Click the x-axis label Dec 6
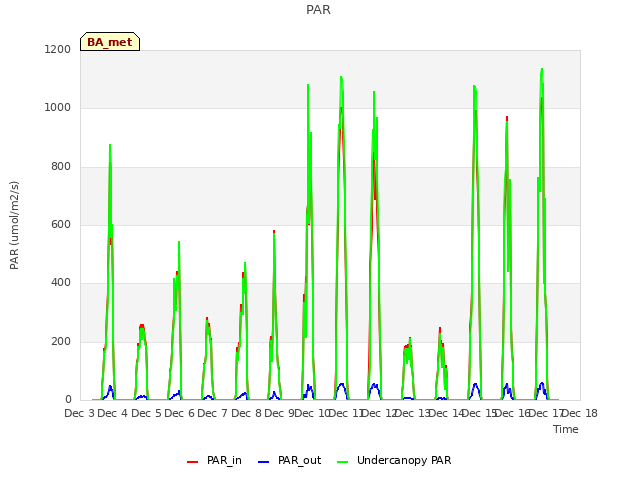This screenshot has width=640, height=480. 180,413
